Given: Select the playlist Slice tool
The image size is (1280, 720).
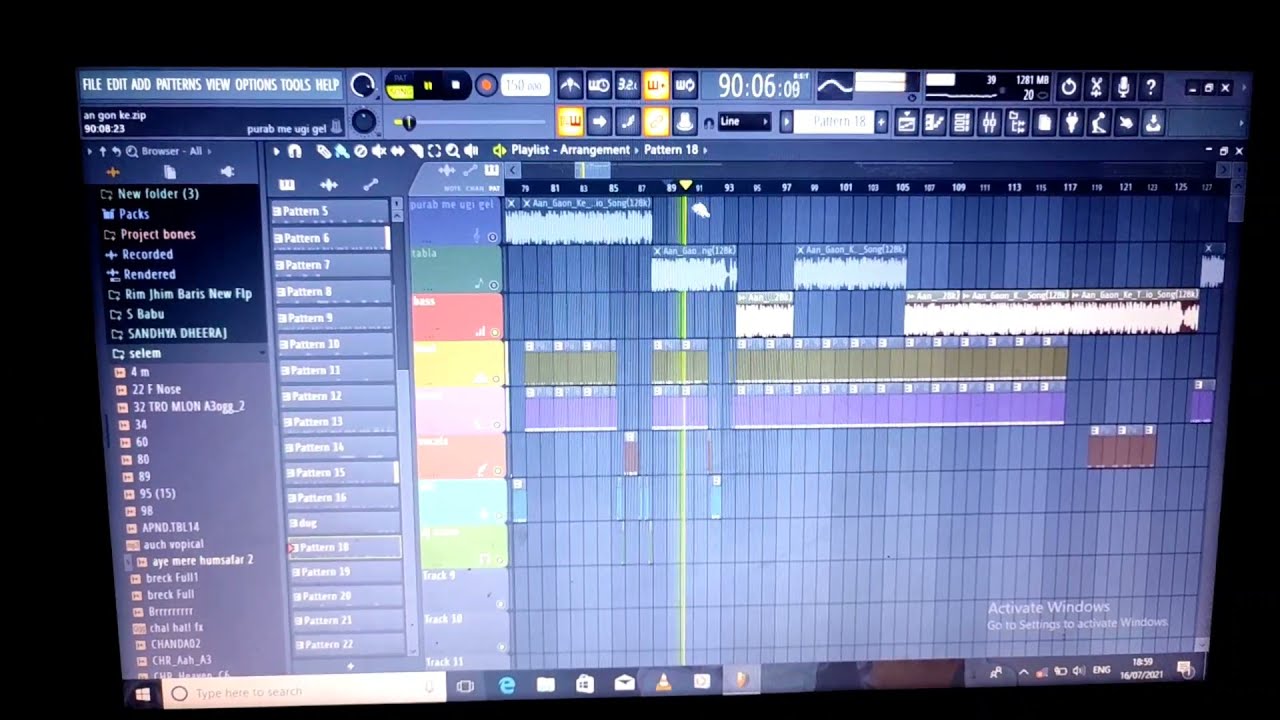Looking at the screenshot, I should tap(416, 151).
